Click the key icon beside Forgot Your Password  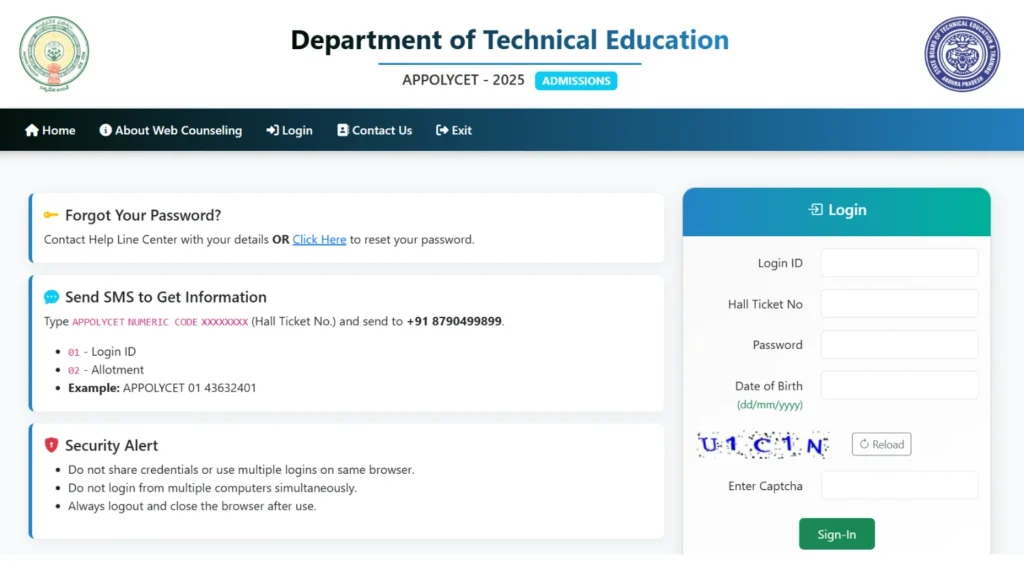click(x=51, y=215)
